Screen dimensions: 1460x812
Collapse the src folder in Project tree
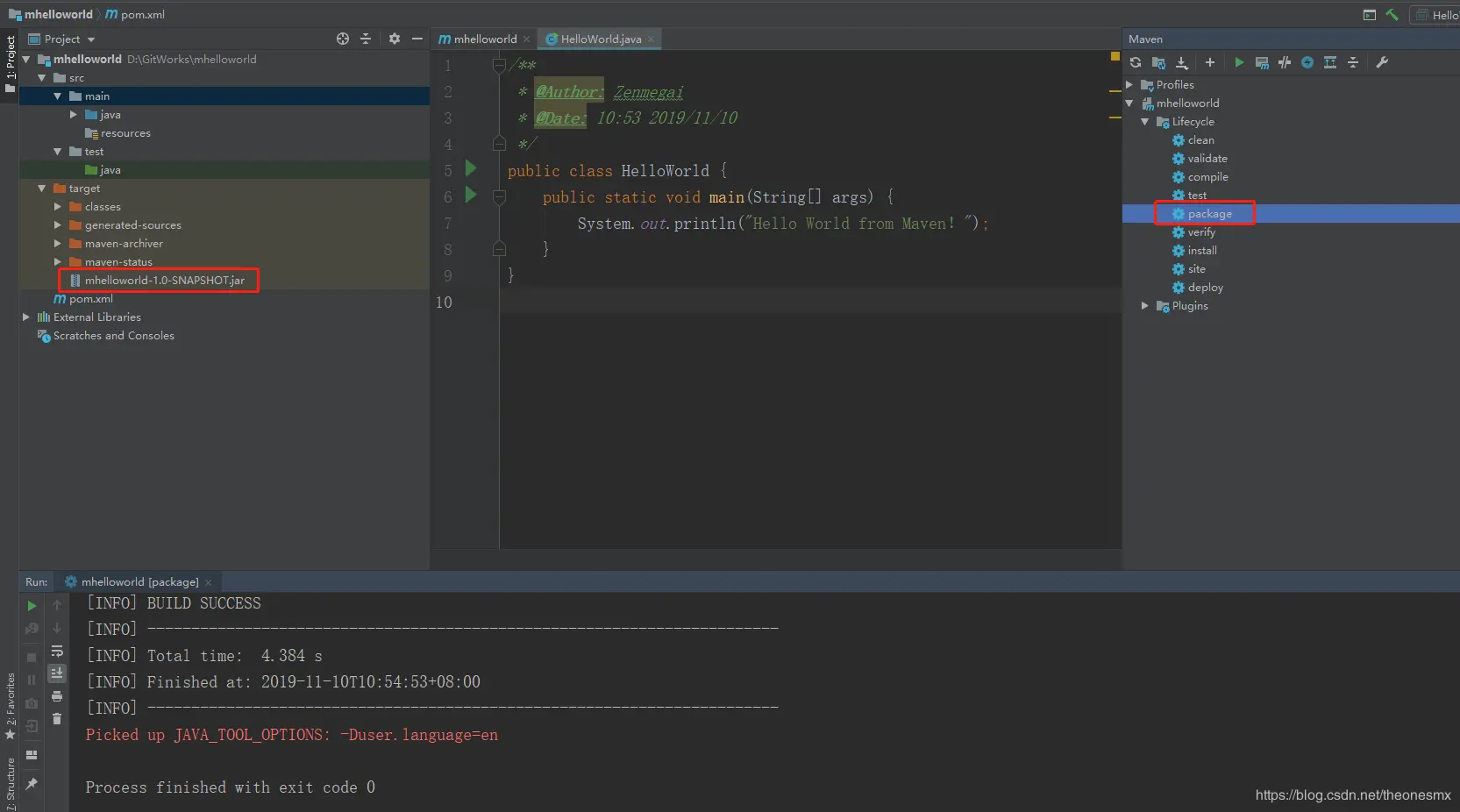coord(41,78)
